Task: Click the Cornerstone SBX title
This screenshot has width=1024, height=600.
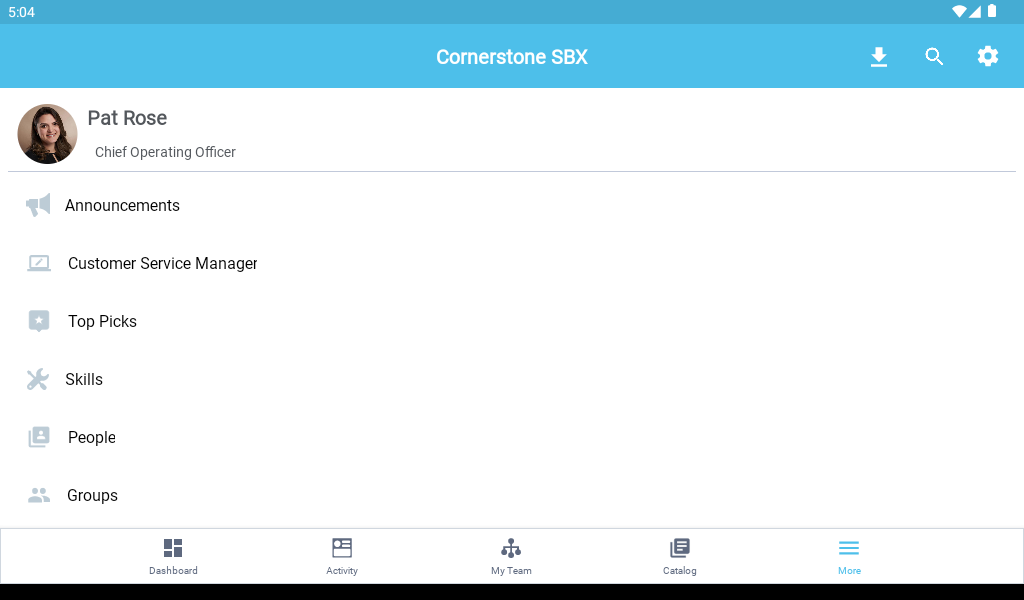Action: point(511,57)
